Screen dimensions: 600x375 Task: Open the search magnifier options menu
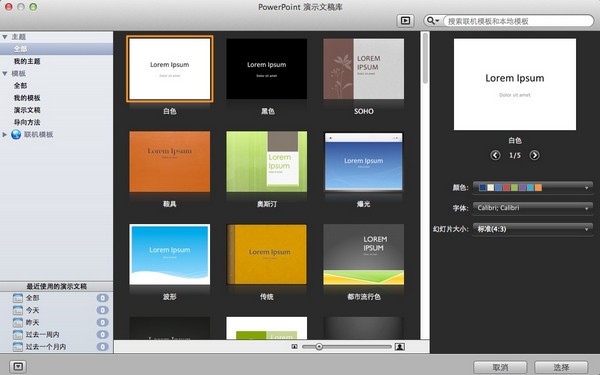[432, 21]
